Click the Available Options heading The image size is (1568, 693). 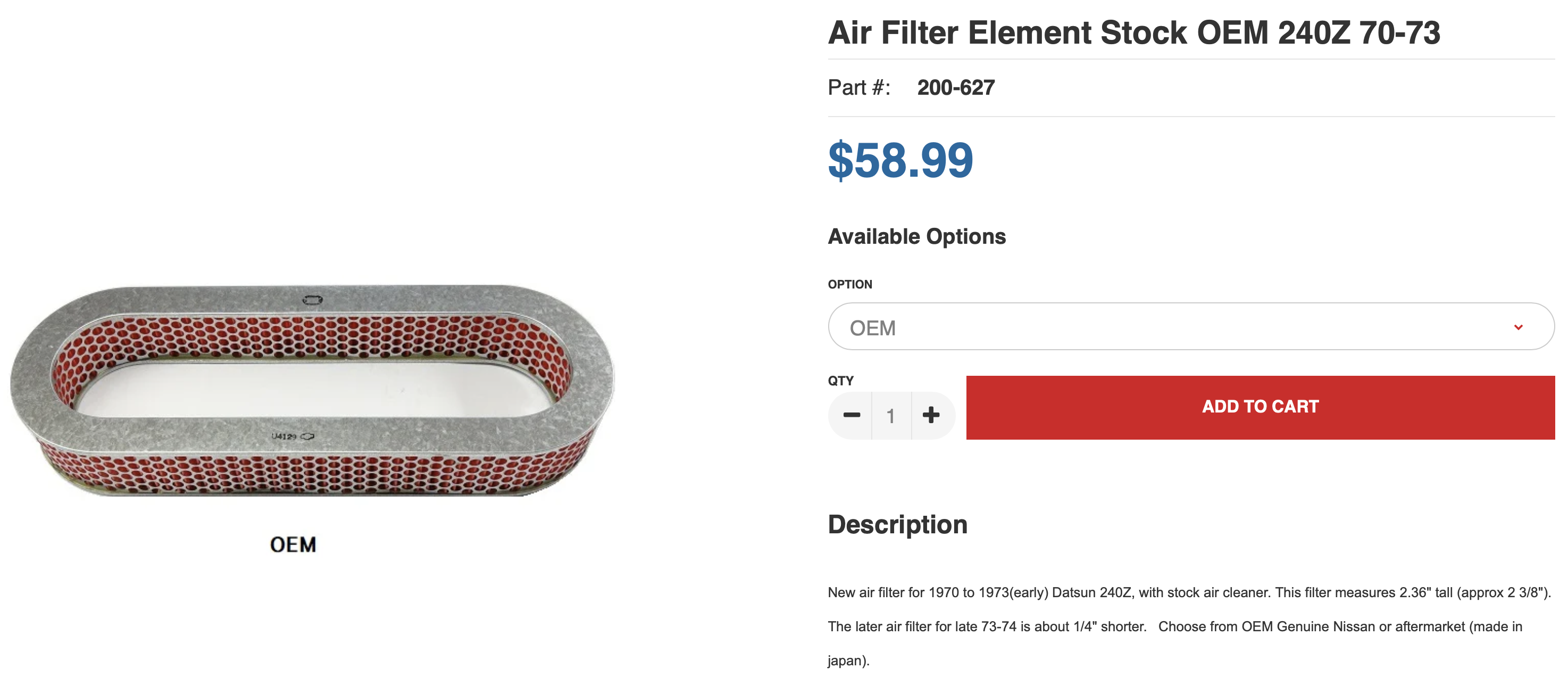916,237
